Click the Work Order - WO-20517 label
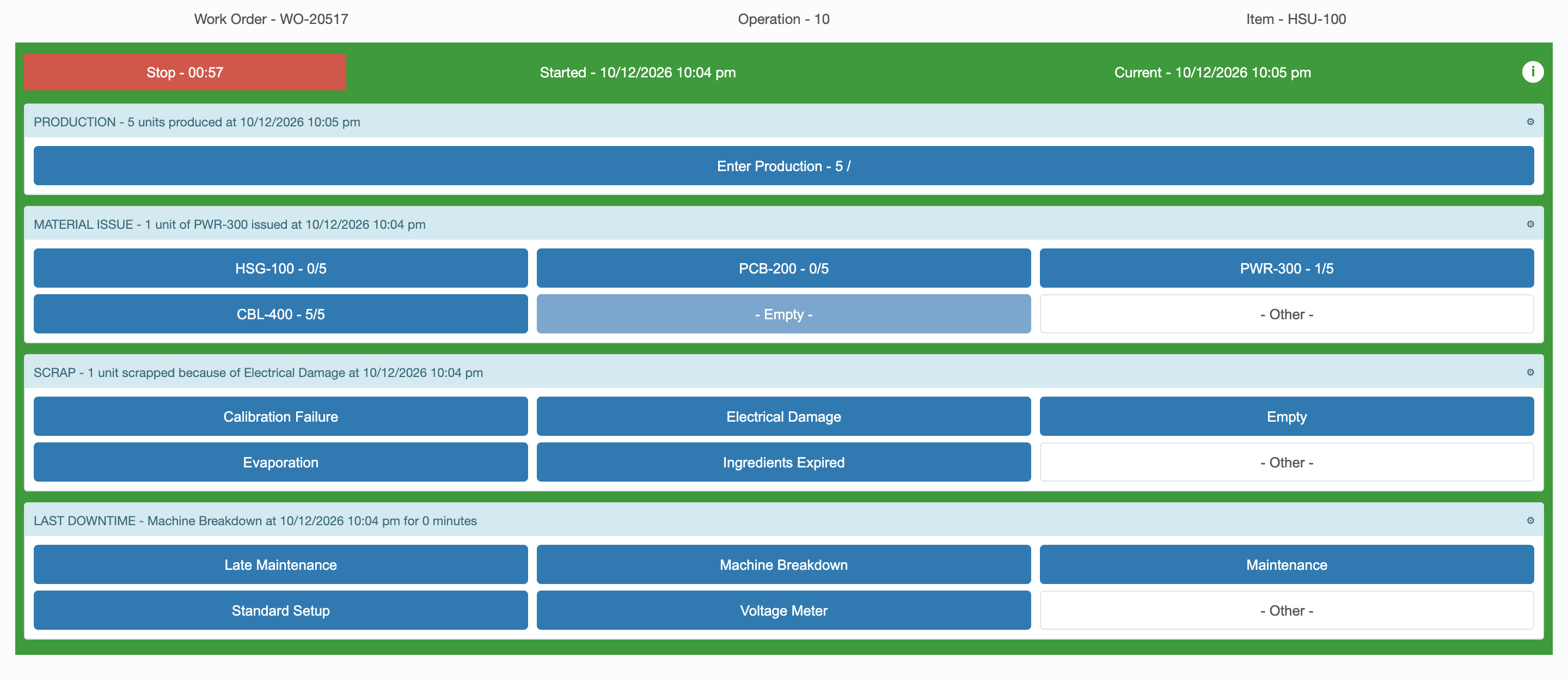This screenshot has width=1568, height=681. pyautogui.click(x=271, y=19)
